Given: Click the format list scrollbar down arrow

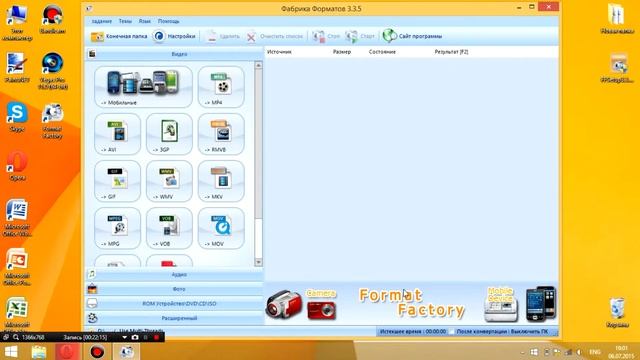Looking at the screenshot, I should [258, 262].
